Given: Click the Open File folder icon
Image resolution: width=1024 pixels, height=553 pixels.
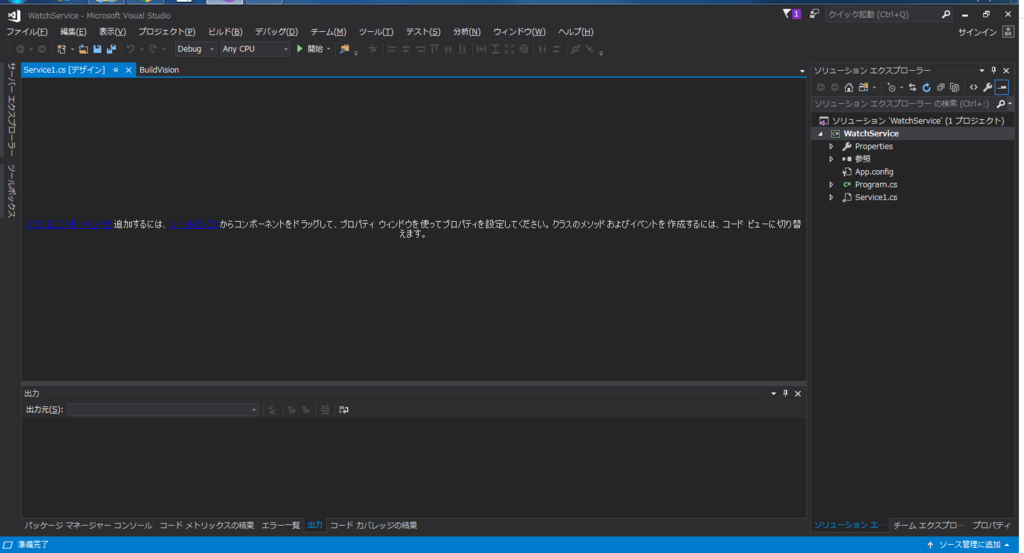Looking at the screenshot, I should click(83, 49).
